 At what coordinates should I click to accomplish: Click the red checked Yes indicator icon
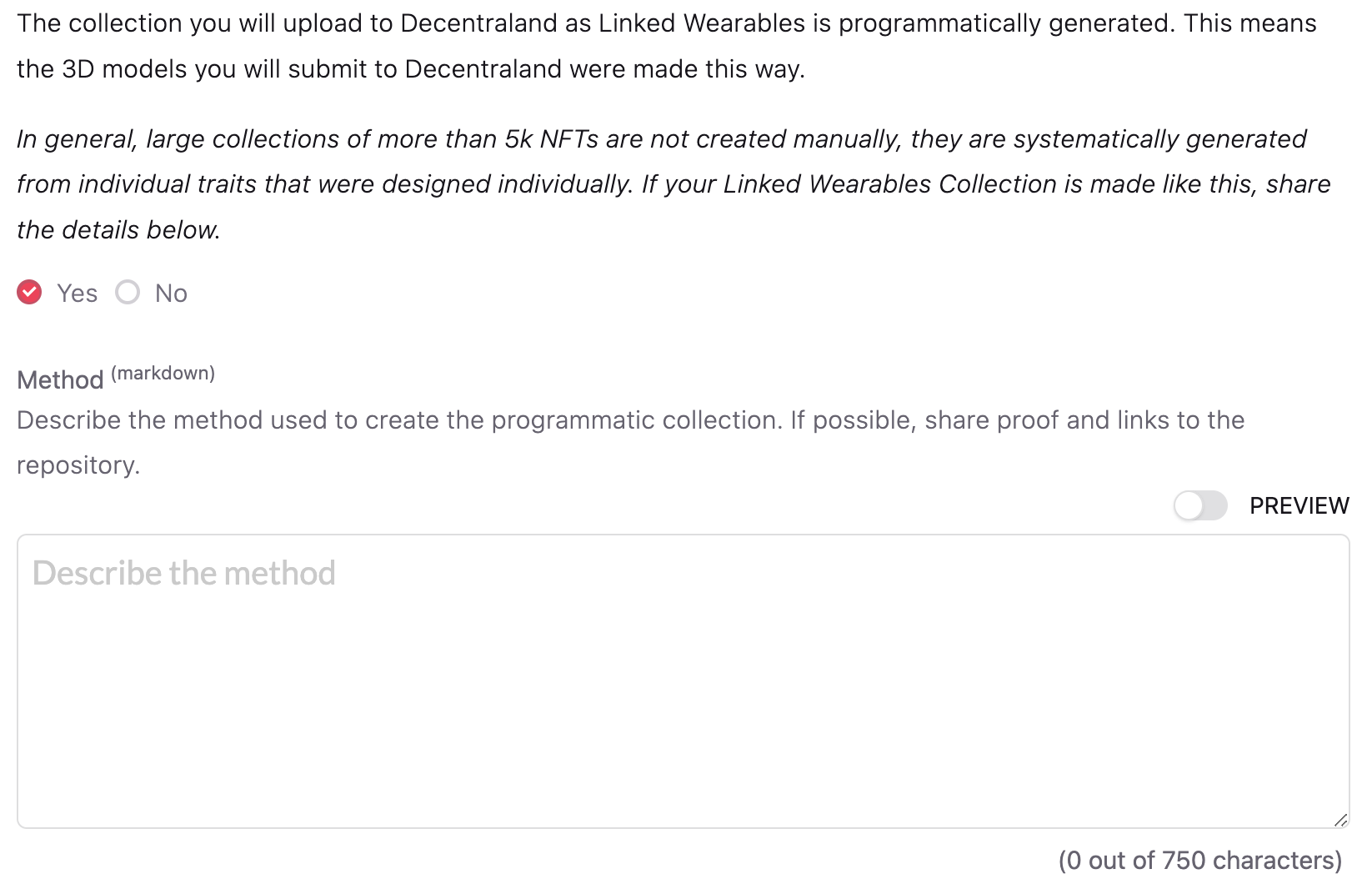(x=30, y=293)
